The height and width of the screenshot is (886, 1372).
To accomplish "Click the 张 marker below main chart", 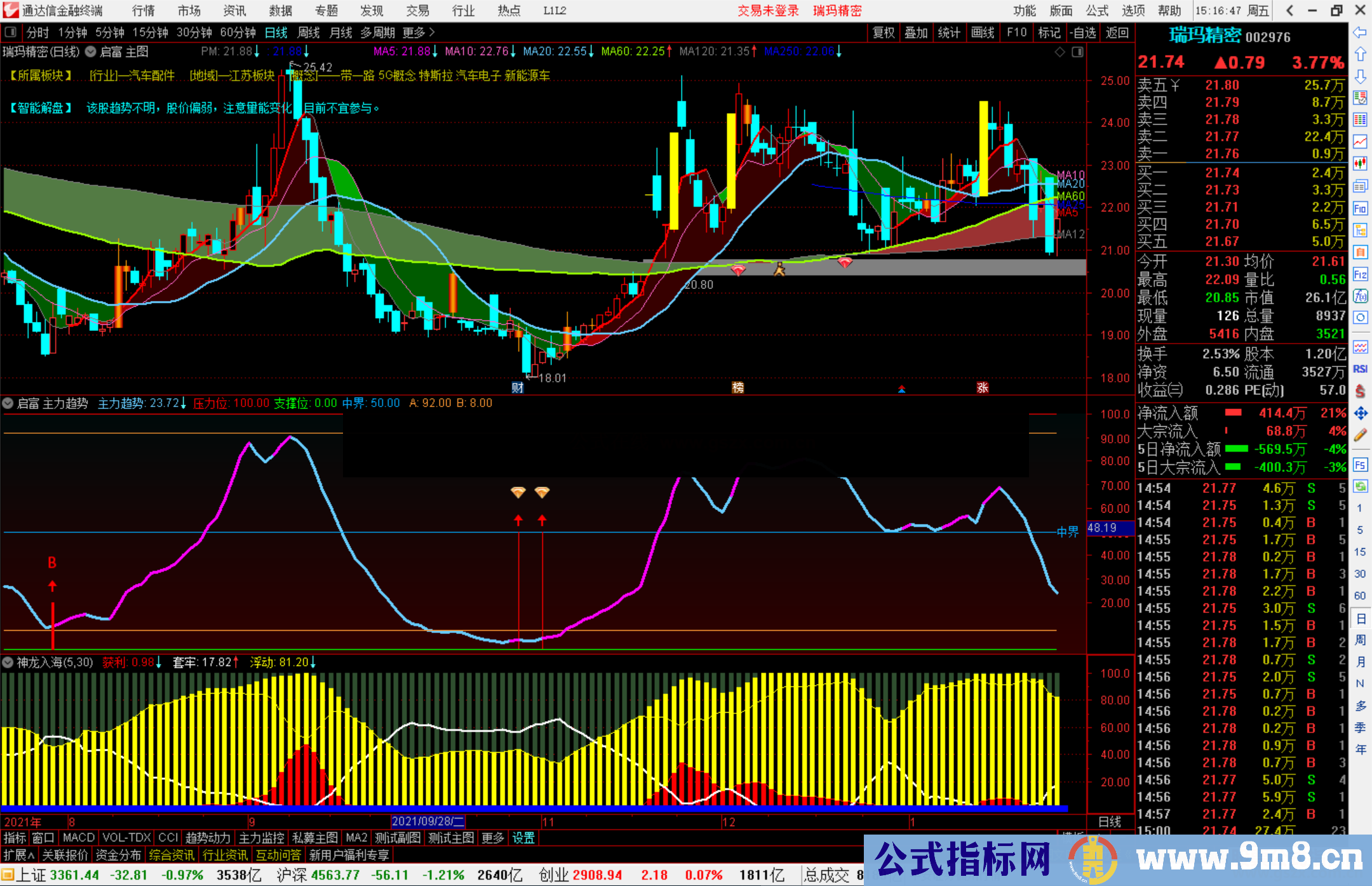I will (983, 387).
